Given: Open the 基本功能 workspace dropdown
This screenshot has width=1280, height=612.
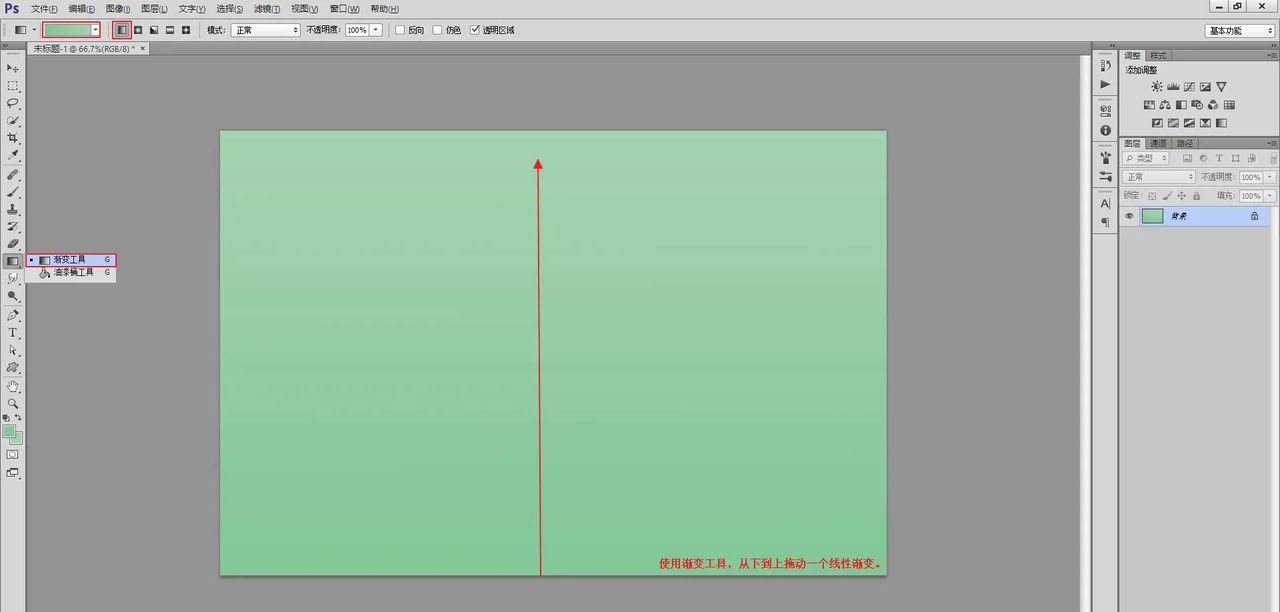Looking at the screenshot, I should pyautogui.click(x=1239, y=30).
